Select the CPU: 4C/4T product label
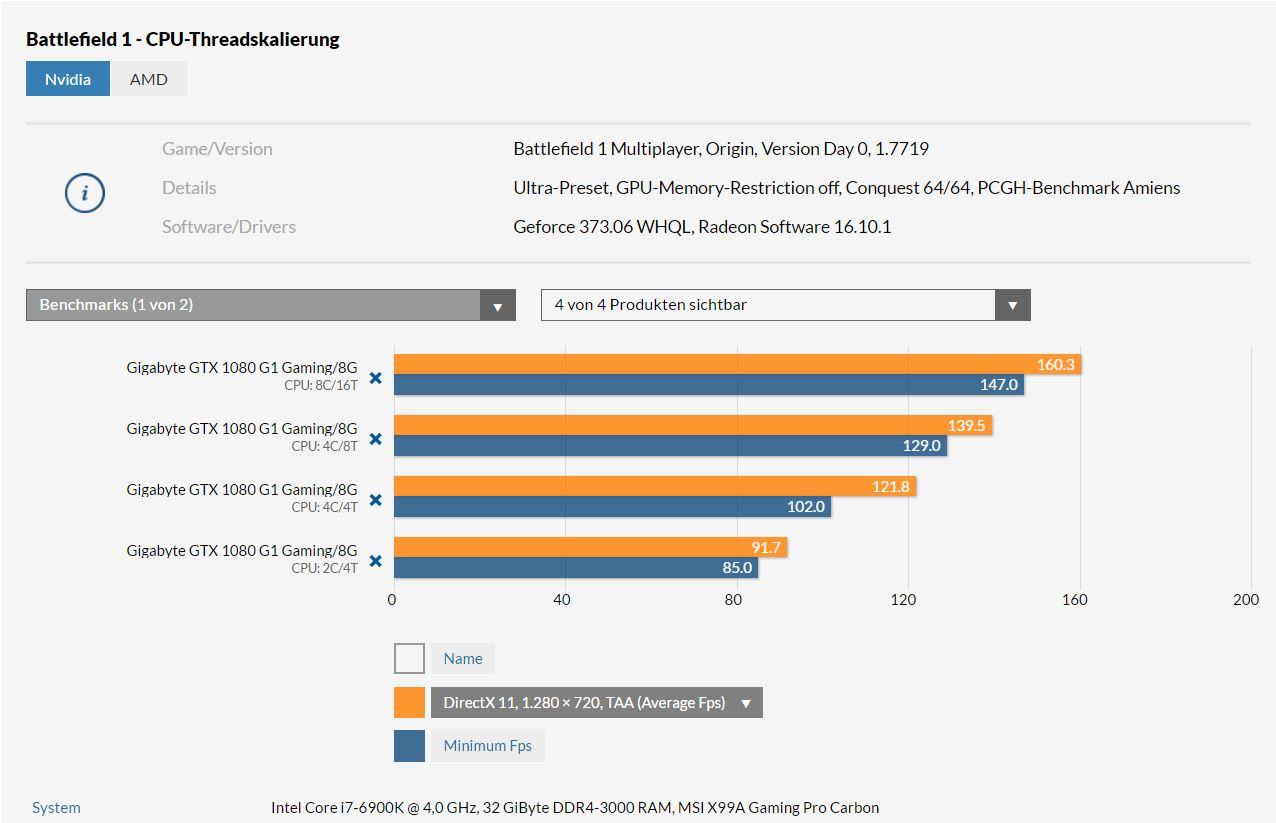The height and width of the screenshot is (823, 1276). [324, 507]
